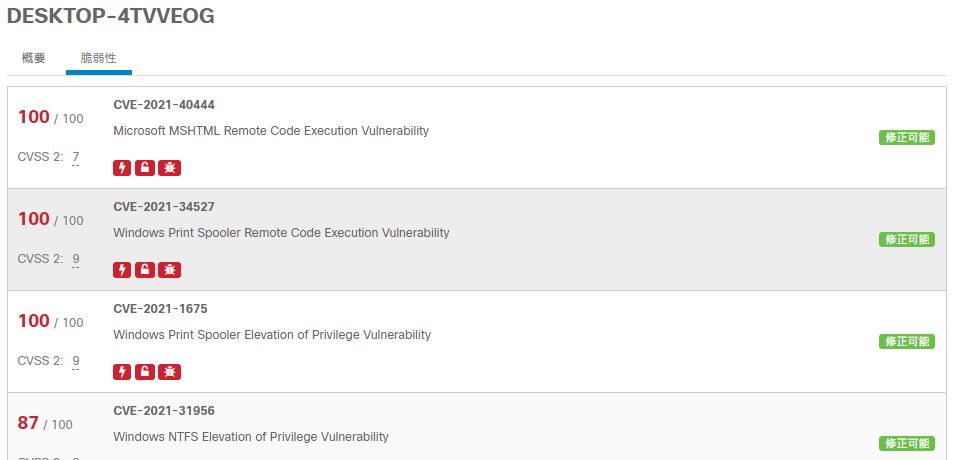
Task: Click the bug icon under CVE-2021-1675
Action: pyautogui.click(x=170, y=372)
